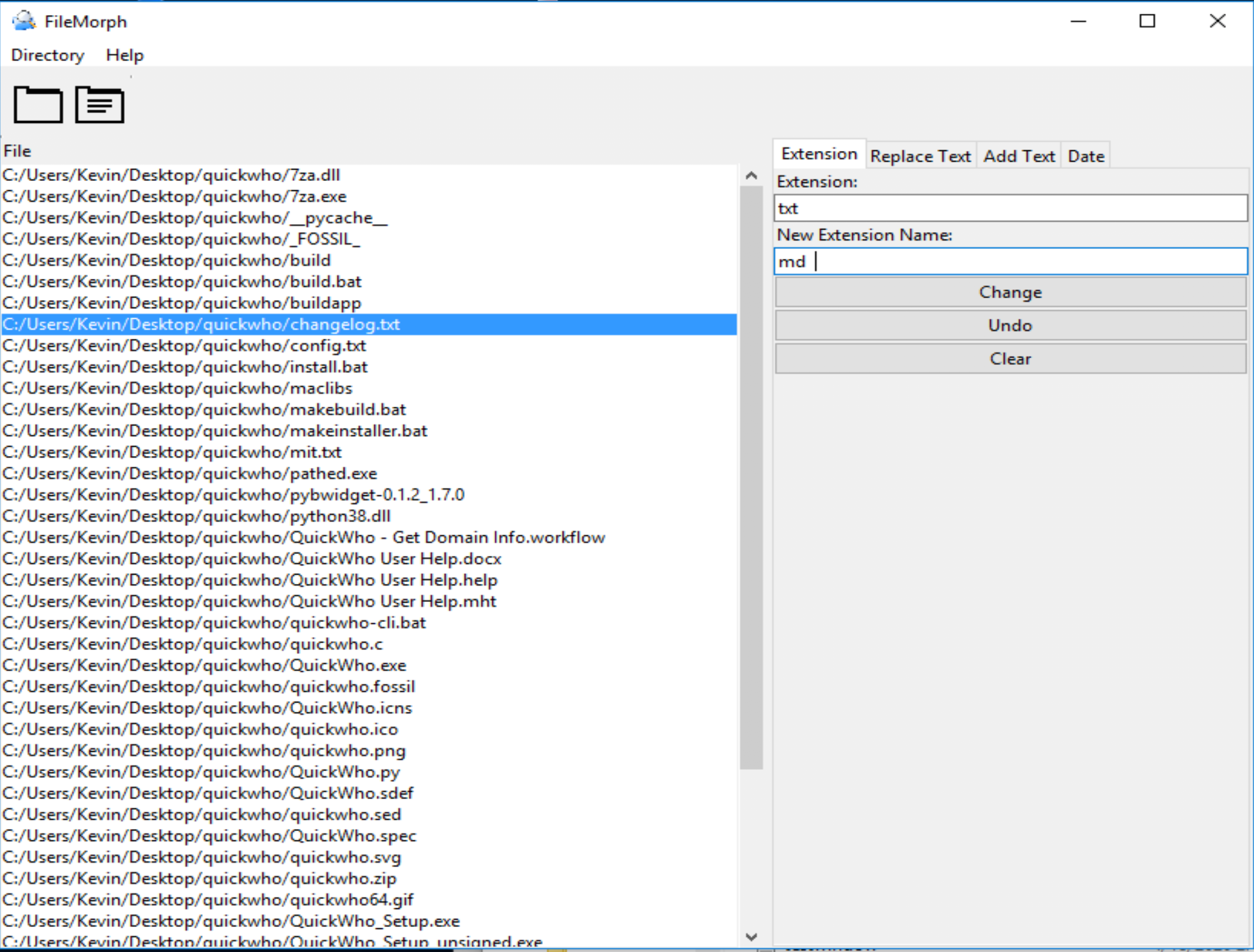The width and height of the screenshot is (1254, 952).
Task: Select the install.bat row
Action: pyautogui.click(x=369, y=367)
